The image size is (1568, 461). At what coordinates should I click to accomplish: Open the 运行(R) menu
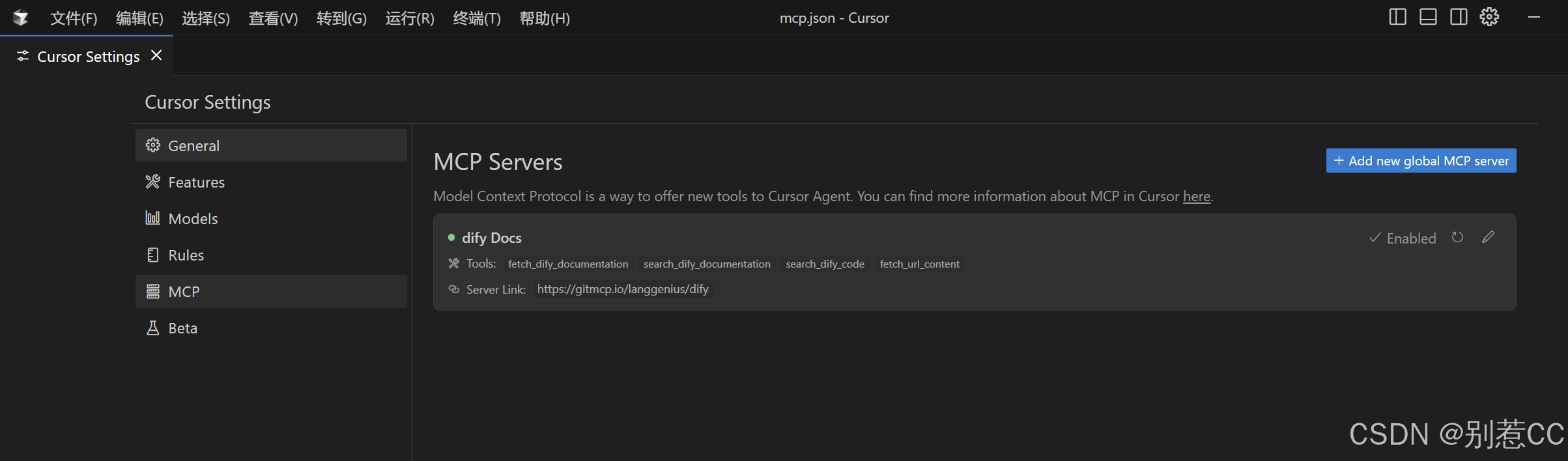coord(410,18)
